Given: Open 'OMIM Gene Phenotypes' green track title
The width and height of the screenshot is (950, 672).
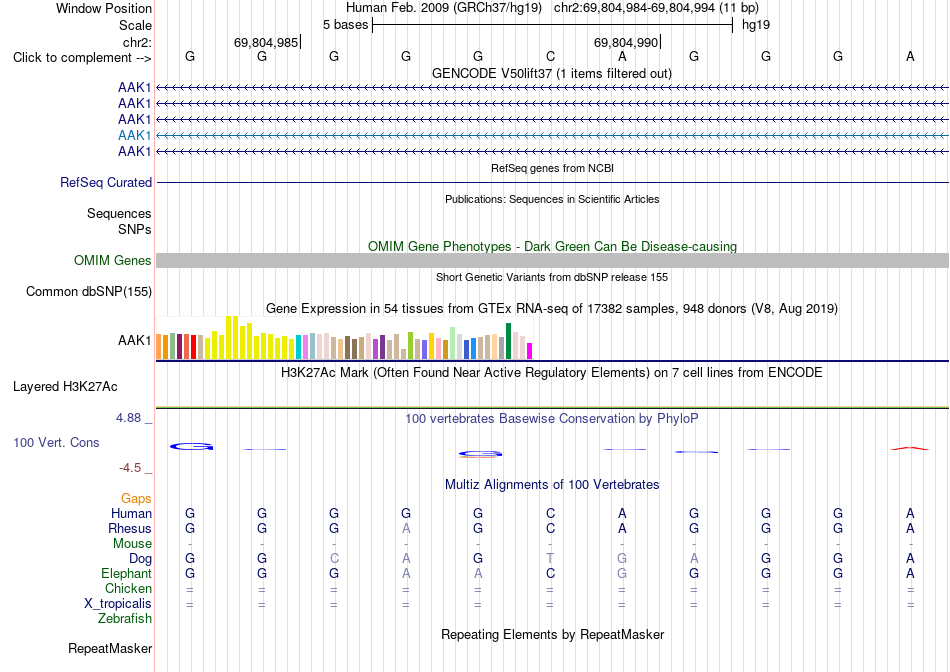Looking at the screenshot, I should [552, 247].
